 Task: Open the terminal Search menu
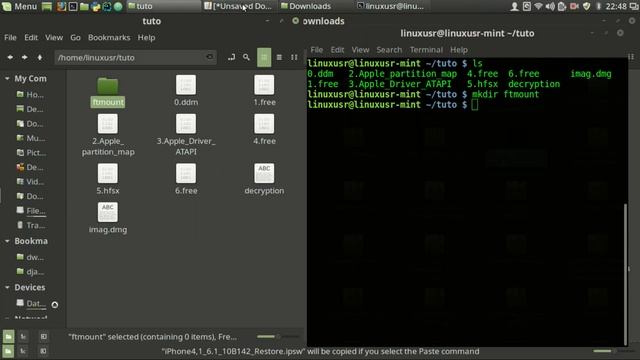389,50
